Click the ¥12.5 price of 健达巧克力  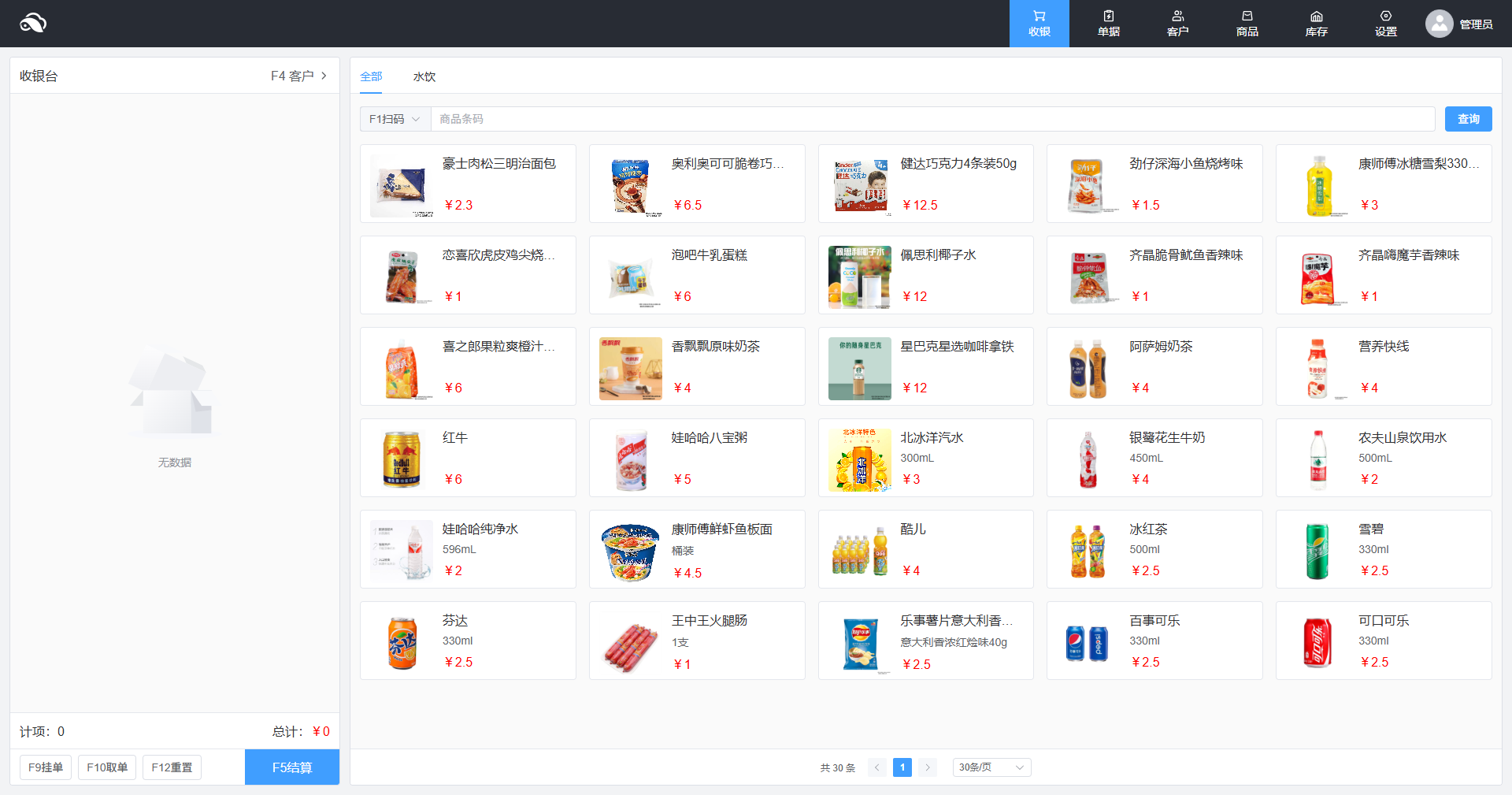(919, 205)
